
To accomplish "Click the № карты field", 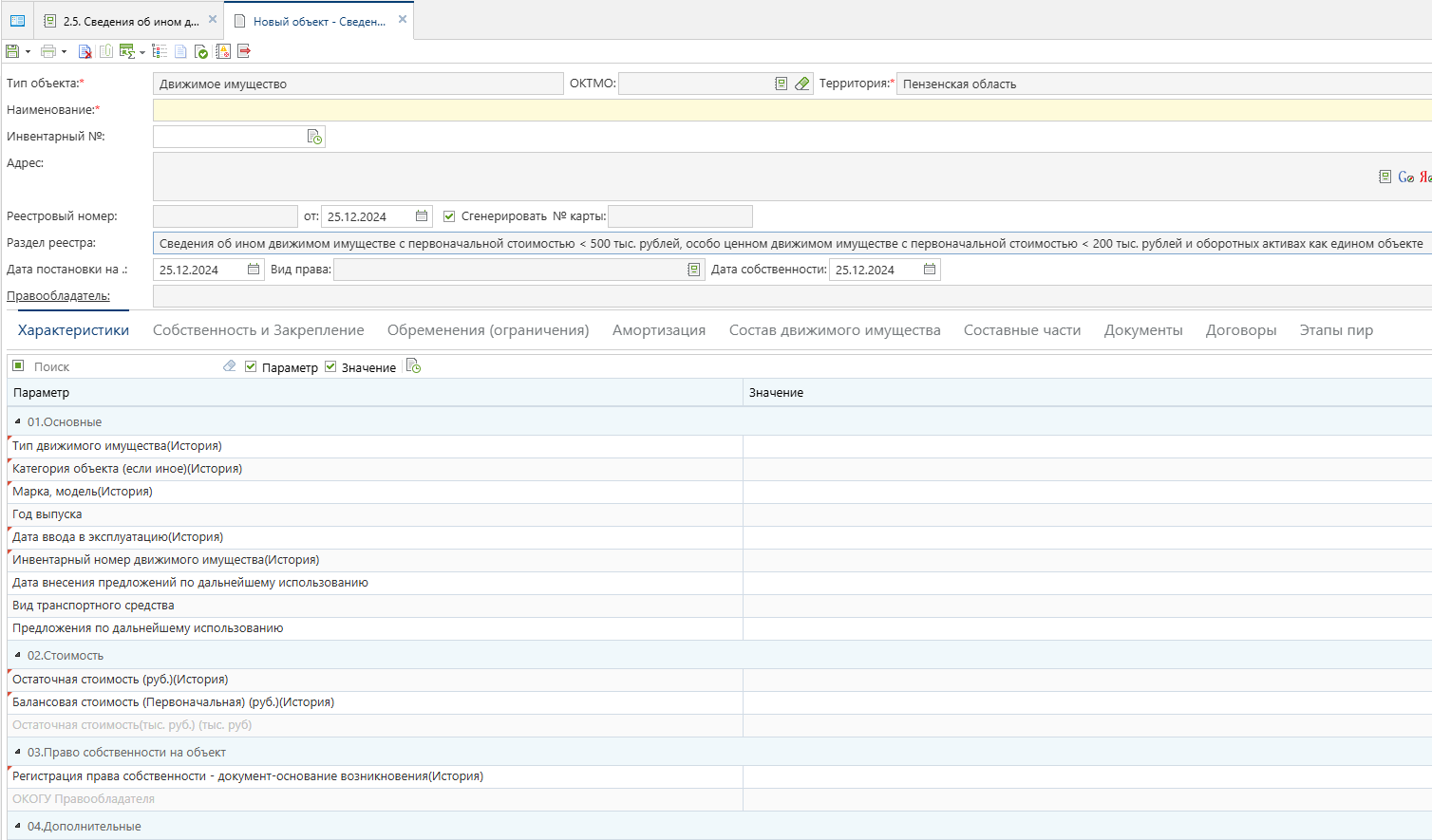I will 680,216.
